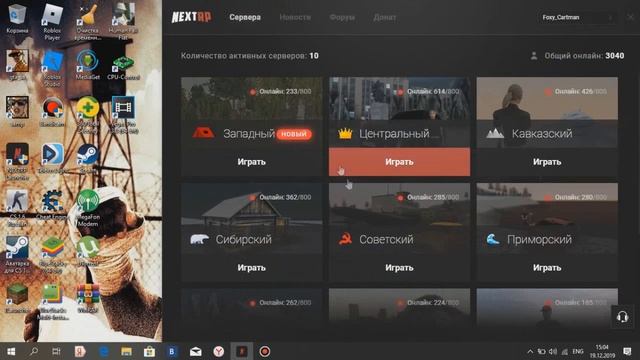640x360 pixels.
Task: Open the Roblox Player desktop shortcut
Action: coord(52,22)
